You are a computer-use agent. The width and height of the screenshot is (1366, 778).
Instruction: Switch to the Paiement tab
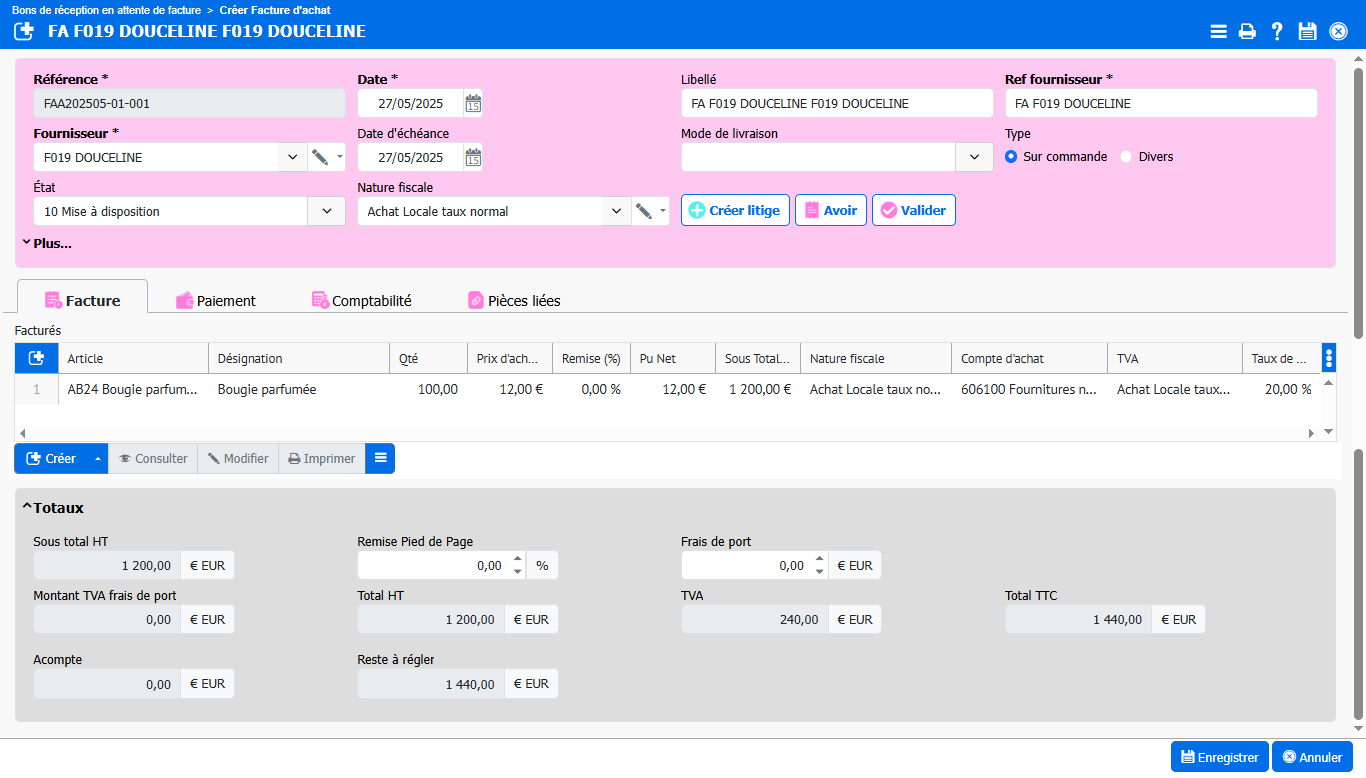[x=215, y=300]
